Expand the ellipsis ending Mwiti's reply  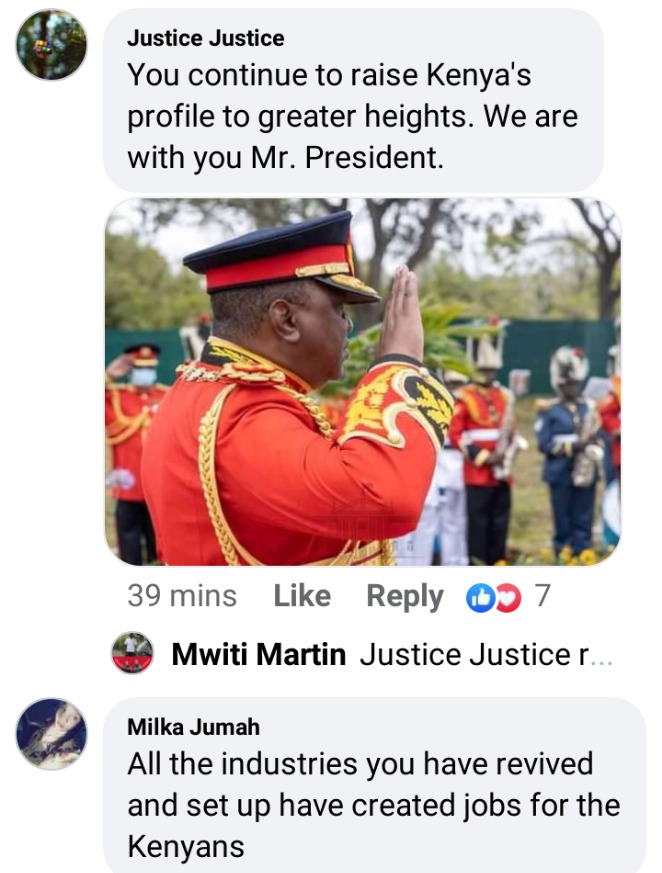tap(601, 660)
